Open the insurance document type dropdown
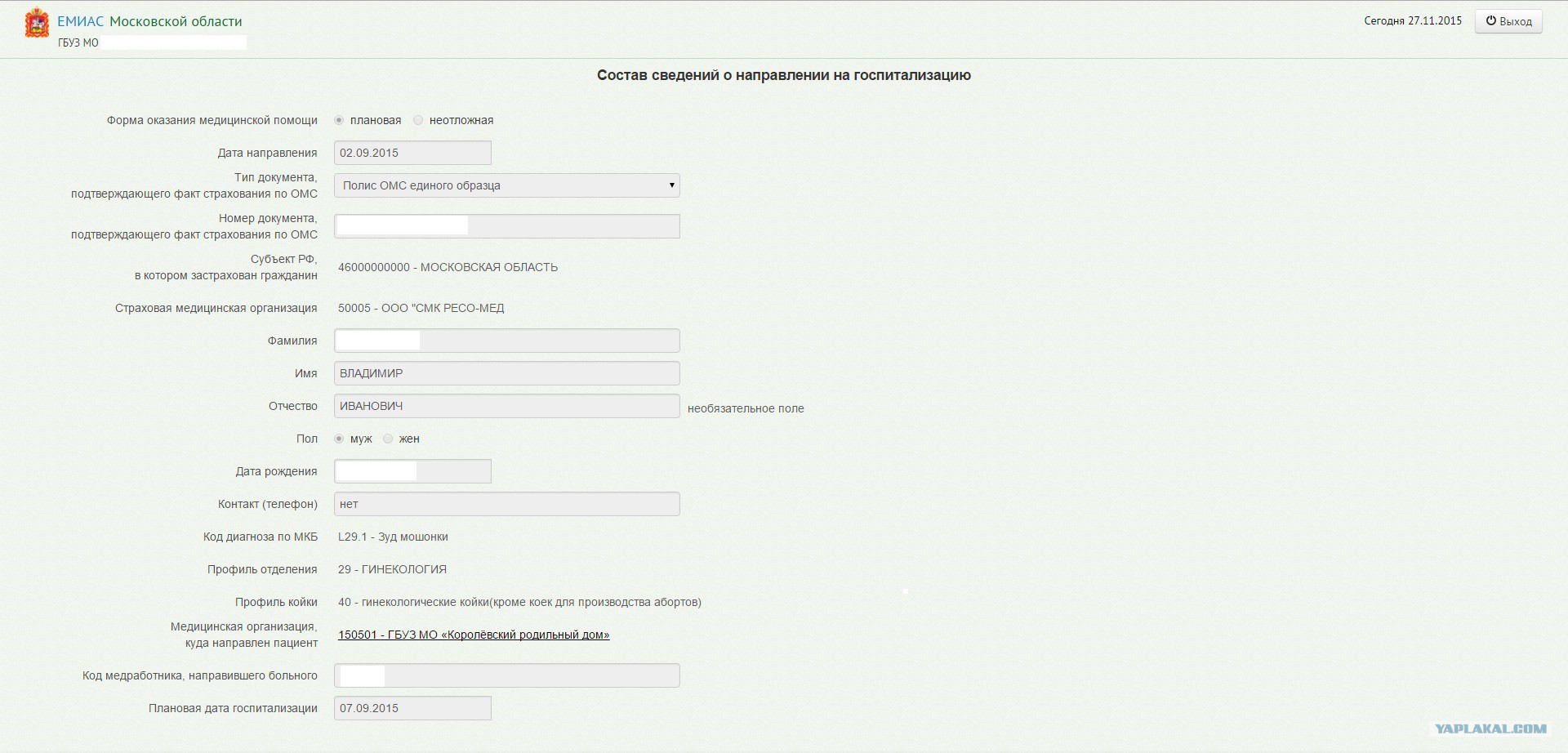Viewport: 1568px width, 753px height. click(506, 185)
